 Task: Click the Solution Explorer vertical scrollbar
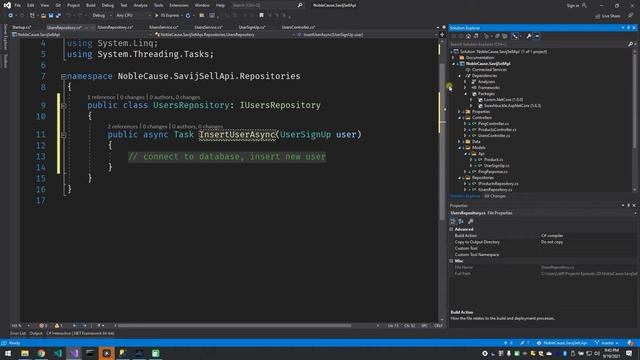point(634,102)
